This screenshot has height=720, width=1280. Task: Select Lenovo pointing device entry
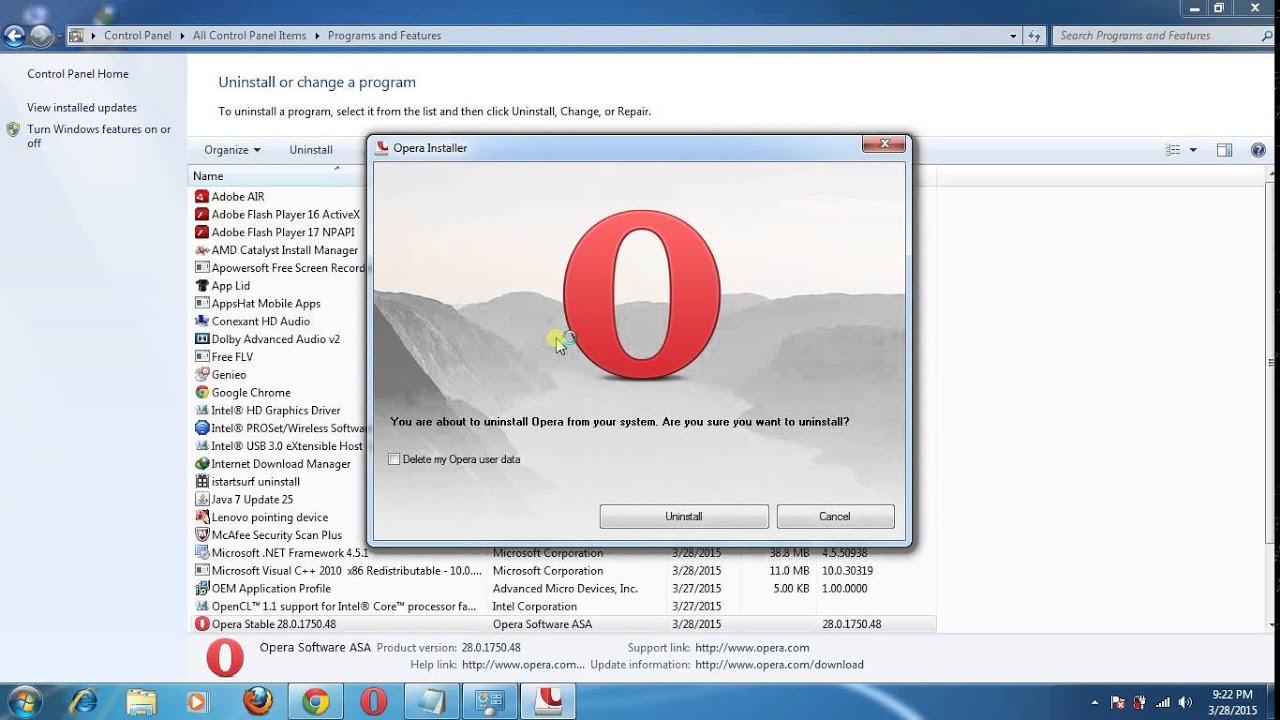pyautogui.click(x=270, y=518)
